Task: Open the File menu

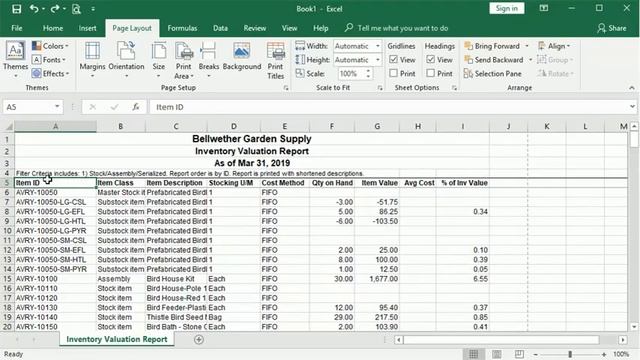Action: click(x=17, y=28)
